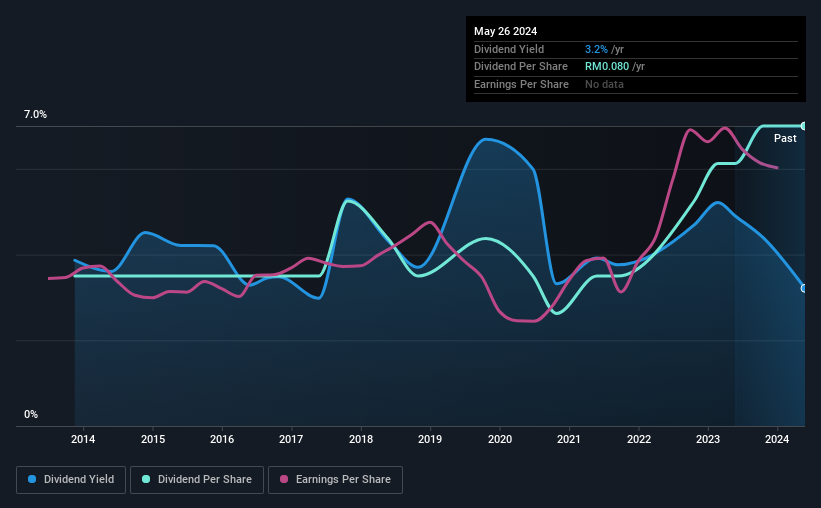Toggle the Dividend Per Share legend button
Screen dimensions: 821x508
coord(197,480)
